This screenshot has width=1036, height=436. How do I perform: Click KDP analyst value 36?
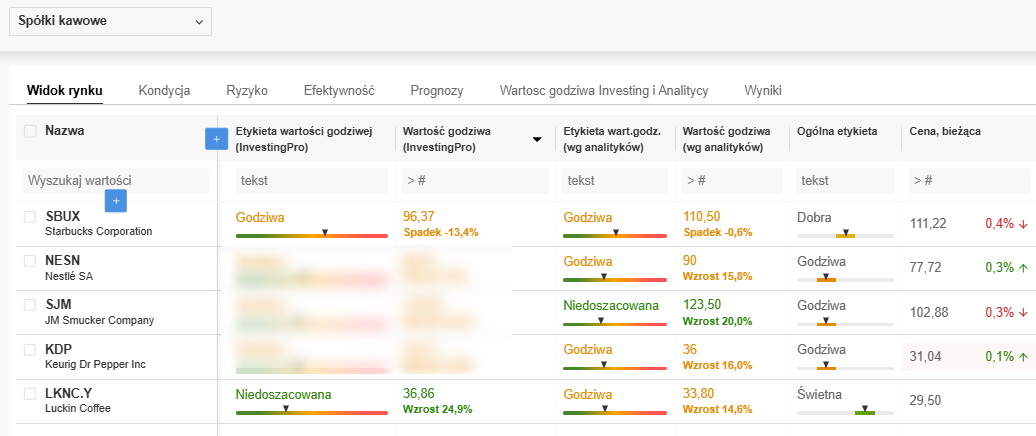pos(690,349)
